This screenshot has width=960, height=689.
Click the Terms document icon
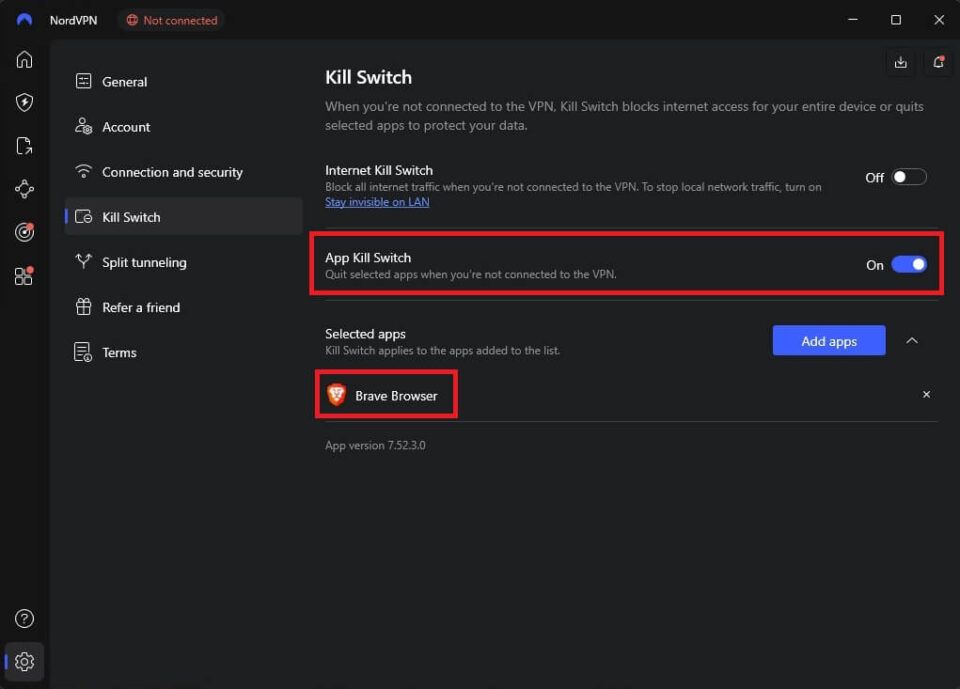83,352
